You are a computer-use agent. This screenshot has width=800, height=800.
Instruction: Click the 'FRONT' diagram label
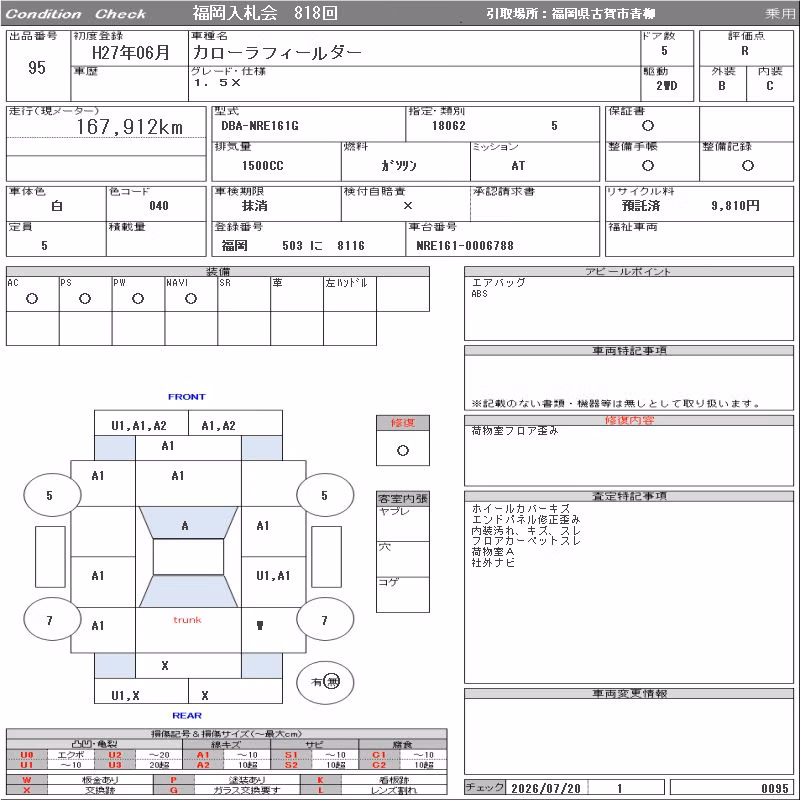click(x=187, y=396)
